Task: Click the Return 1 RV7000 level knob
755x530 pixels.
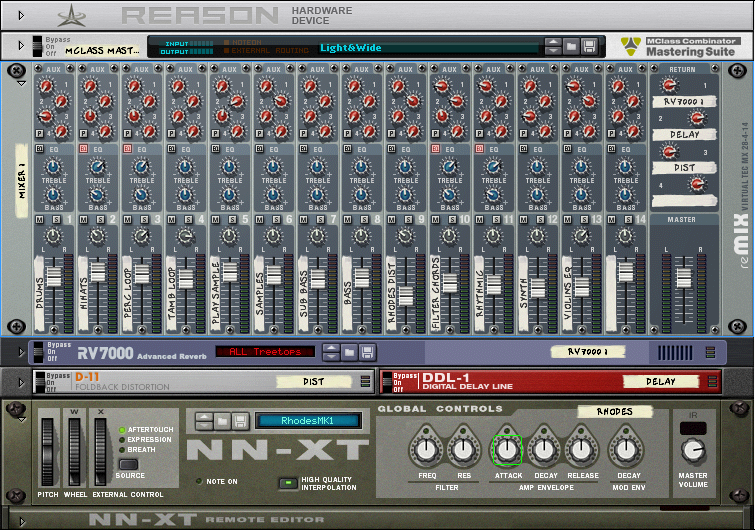Action: click(669, 85)
